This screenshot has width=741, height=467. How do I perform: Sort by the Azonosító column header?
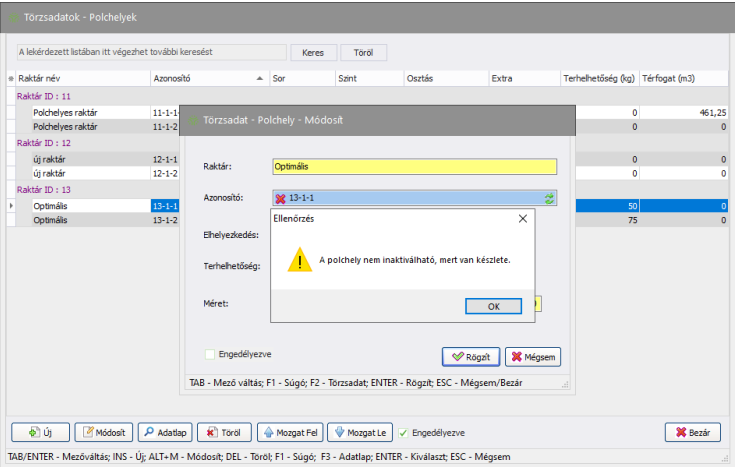pyautogui.click(x=200, y=77)
